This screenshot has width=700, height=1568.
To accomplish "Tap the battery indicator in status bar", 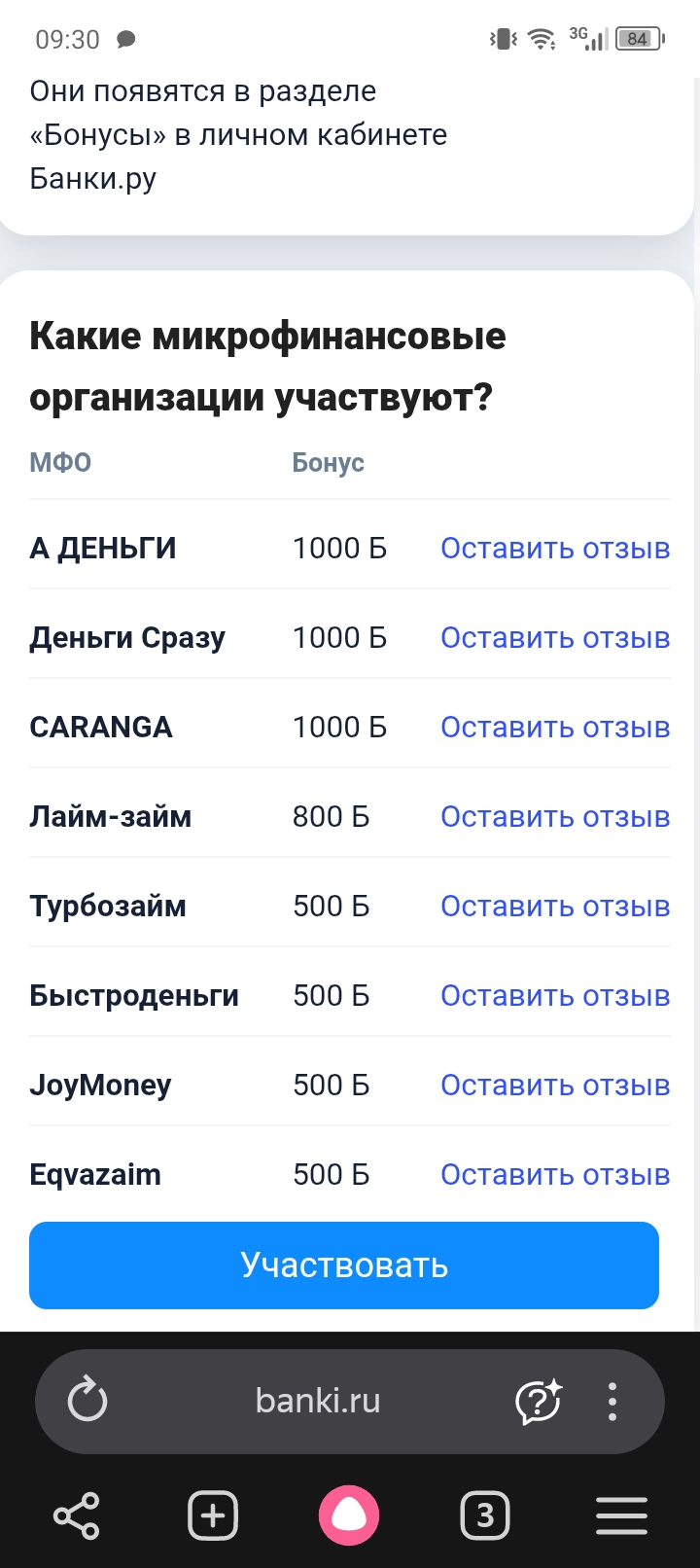I will pyautogui.click(x=639, y=39).
